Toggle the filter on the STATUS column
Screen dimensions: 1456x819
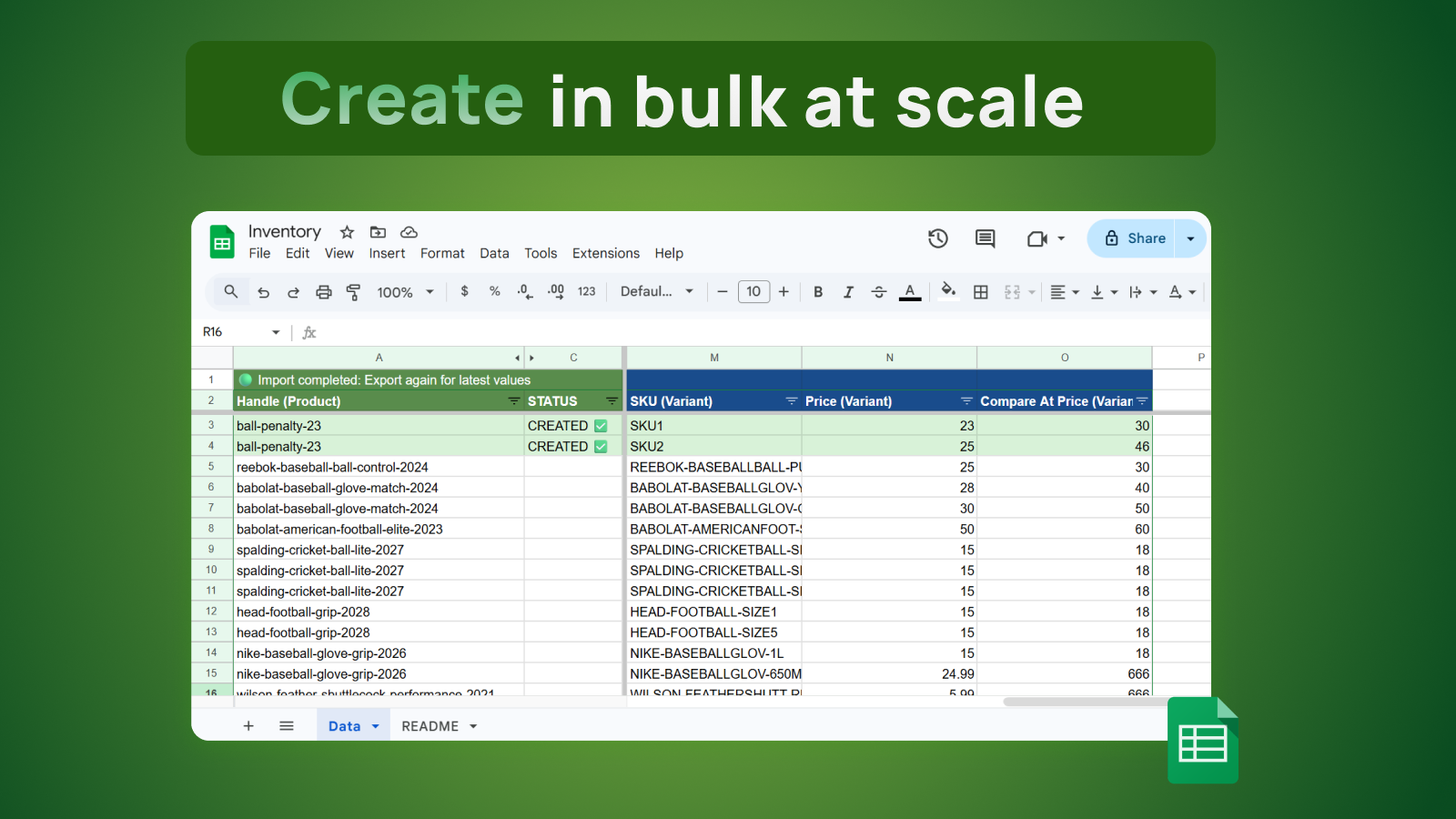pyautogui.click(x=613, y=400)
